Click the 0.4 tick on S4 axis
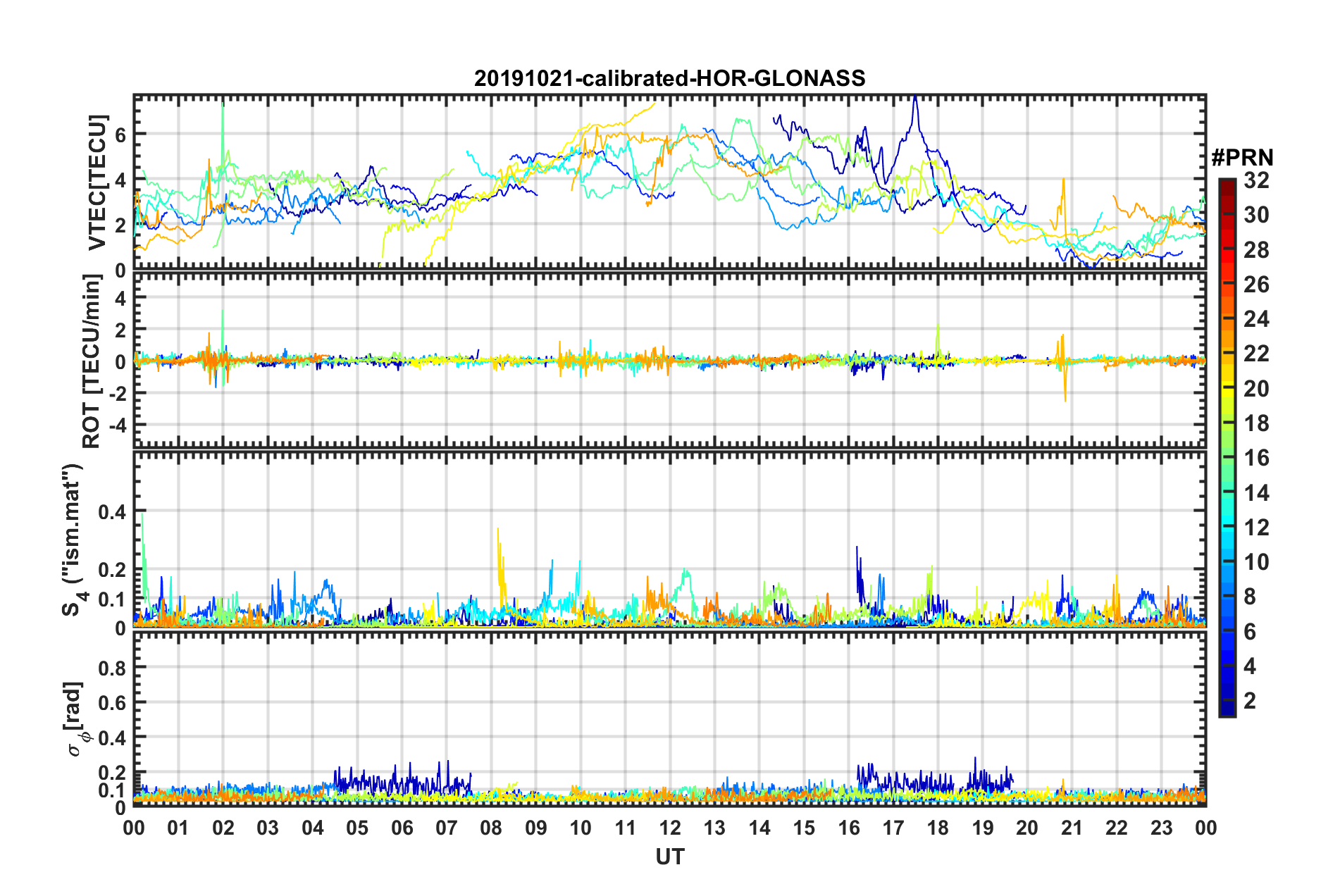The width and height of the screenshot is (1340, 896). [x=113, y=511]
